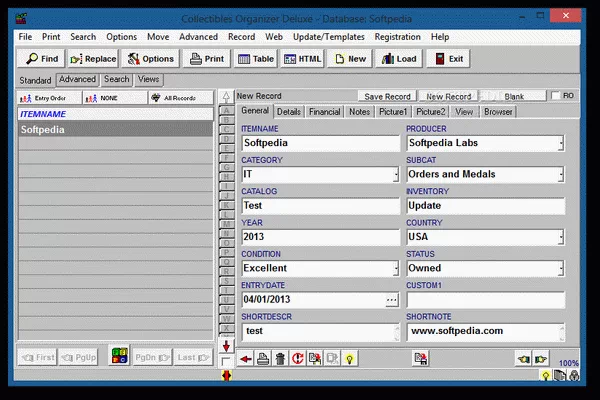The height and width of the screenshot is (400, 600).
Task: Open the ENTRYDATE date picker ellipsis
Action: click(x=391, y=300)
